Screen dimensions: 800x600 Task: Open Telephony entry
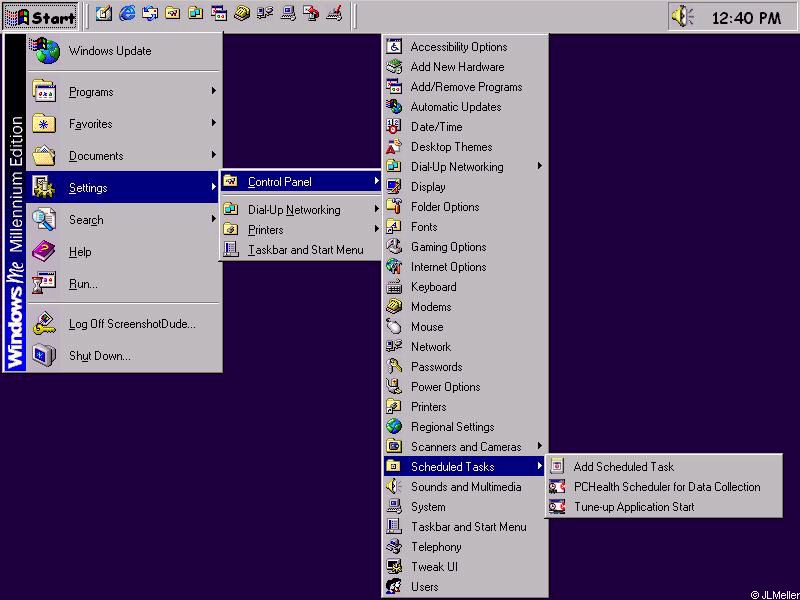pyautogui.click(x=466, y=546)
